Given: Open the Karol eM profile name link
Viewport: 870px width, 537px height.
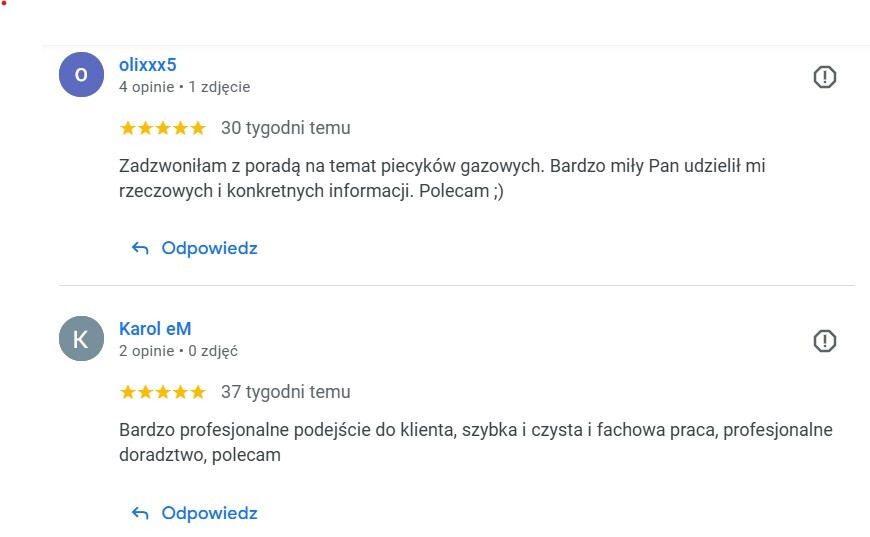Looking at the screenshot, I should pyautogui.click(x=155, y=329).
